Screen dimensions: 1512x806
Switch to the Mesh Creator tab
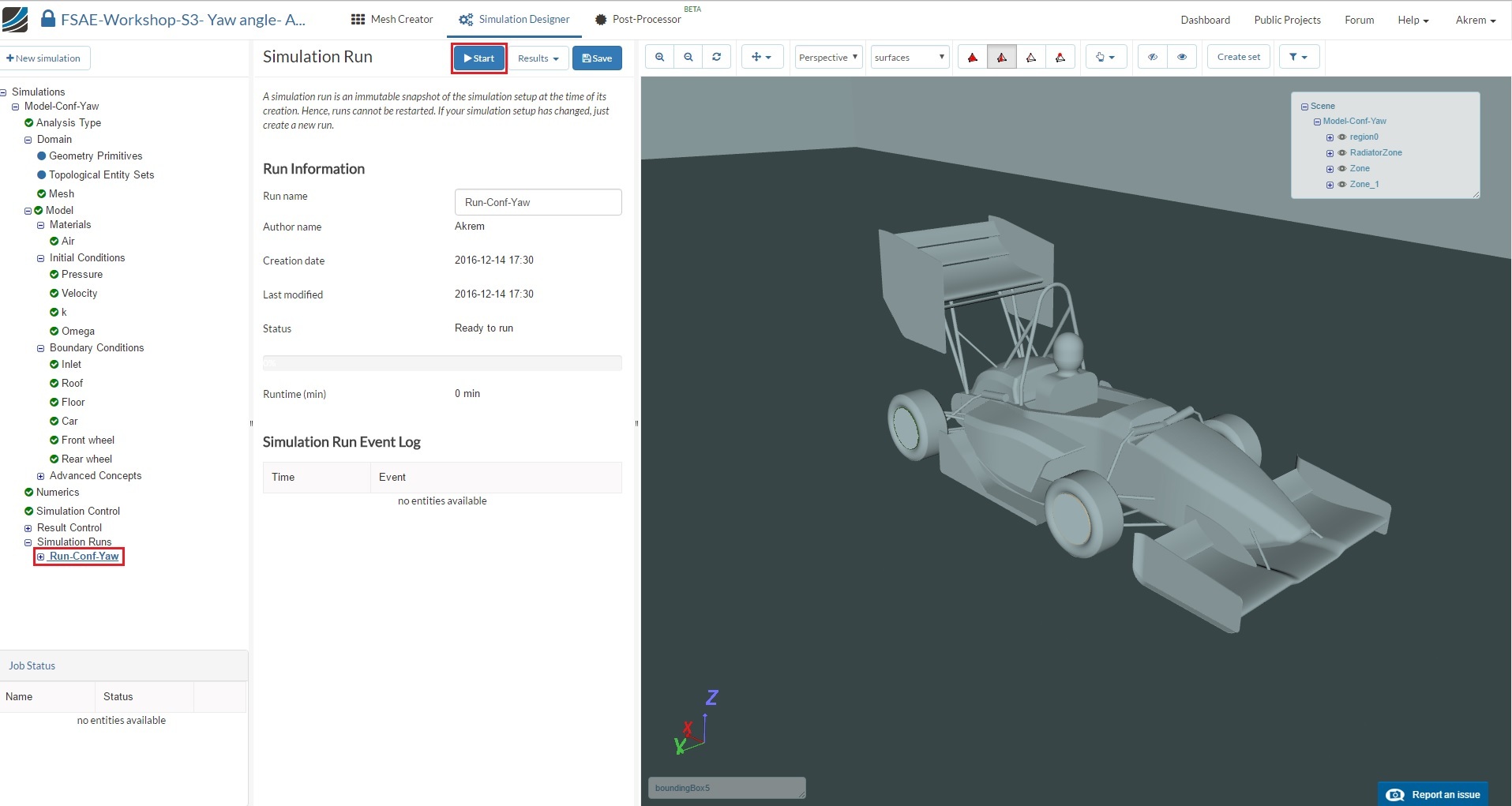[x=392, y=19]
